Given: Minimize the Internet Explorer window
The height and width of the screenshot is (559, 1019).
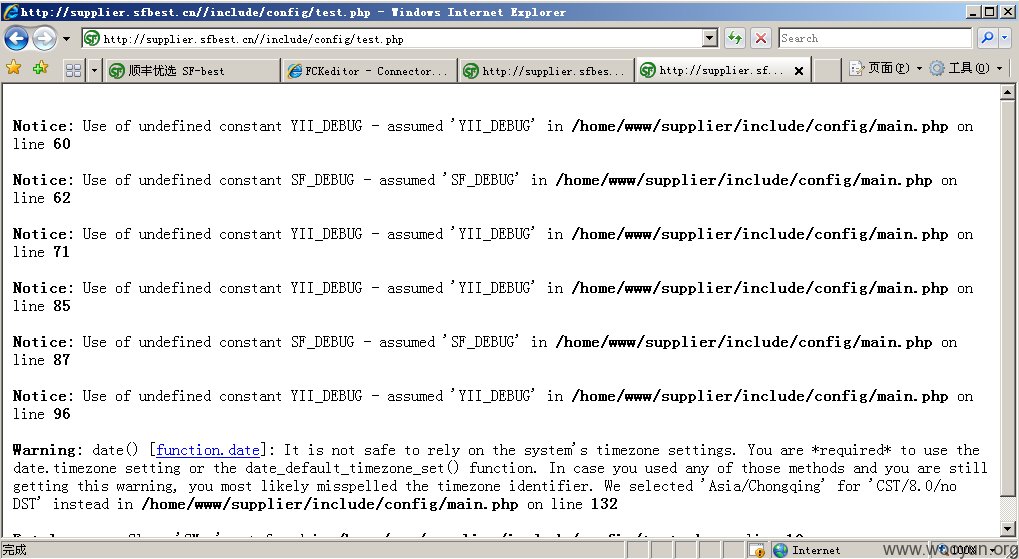Looking at the screenshot, I should pos(973,12).
